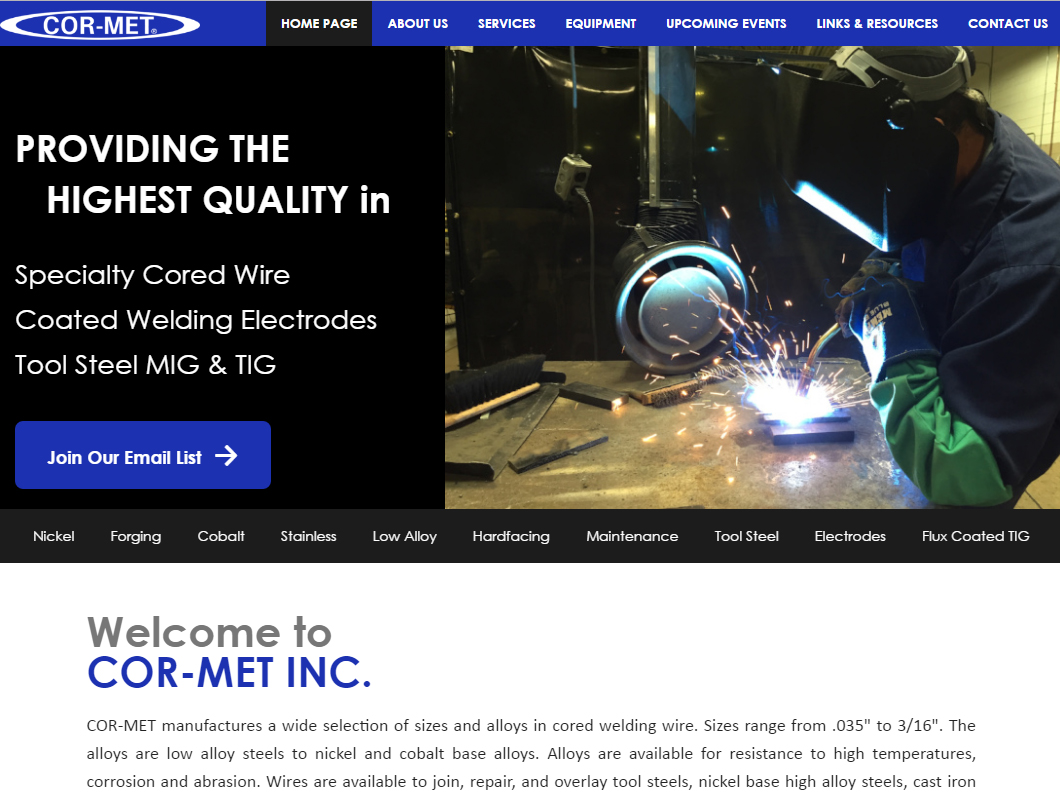The image size is (1060, 800).
Task: Click the 'HIGHEST QUALITY in' headline
Action: [x=218, y=200]
